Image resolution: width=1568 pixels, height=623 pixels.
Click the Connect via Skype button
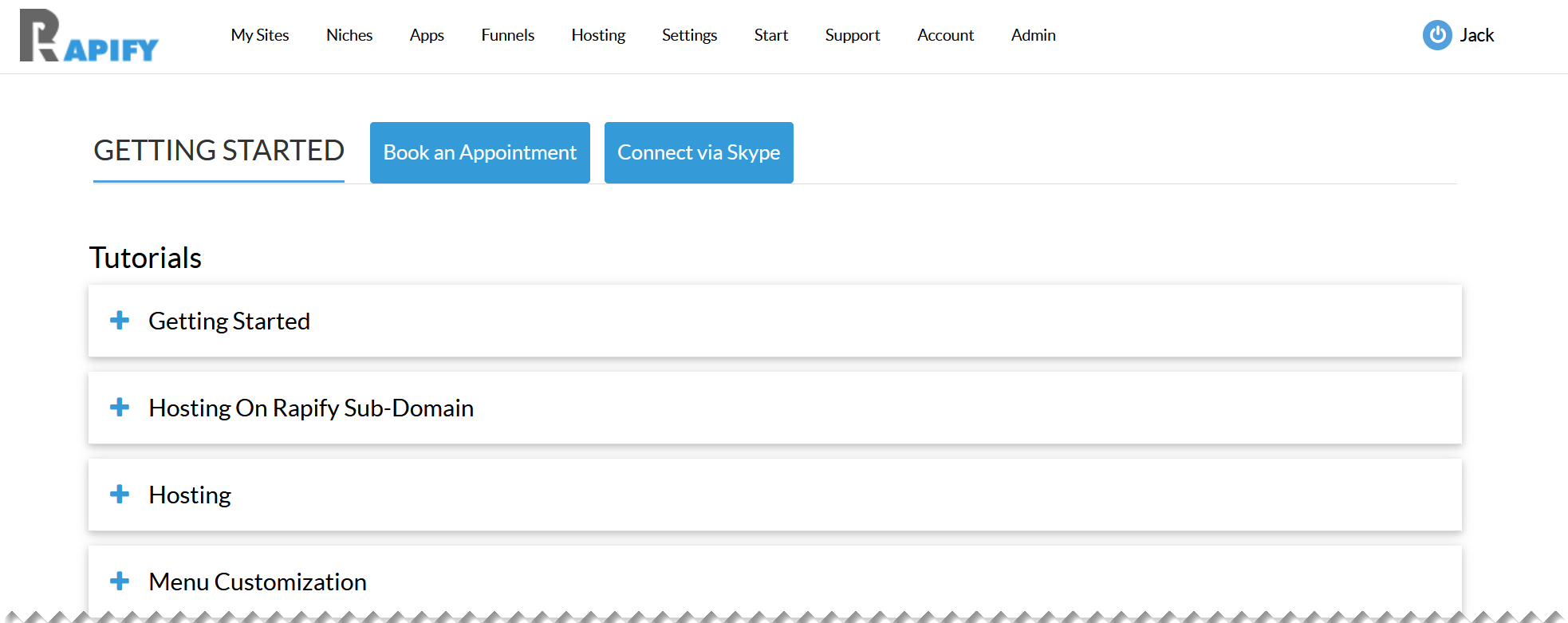699,152
